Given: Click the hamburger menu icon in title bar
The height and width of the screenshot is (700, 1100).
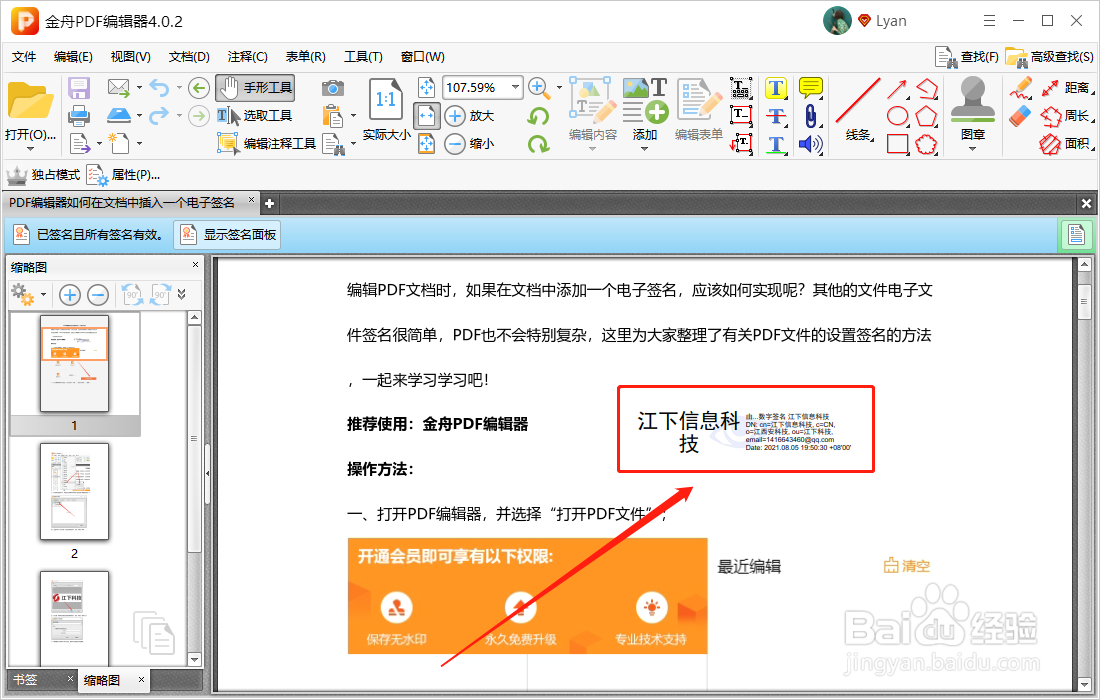Looking at the screenshot, I should coord(989,21).
